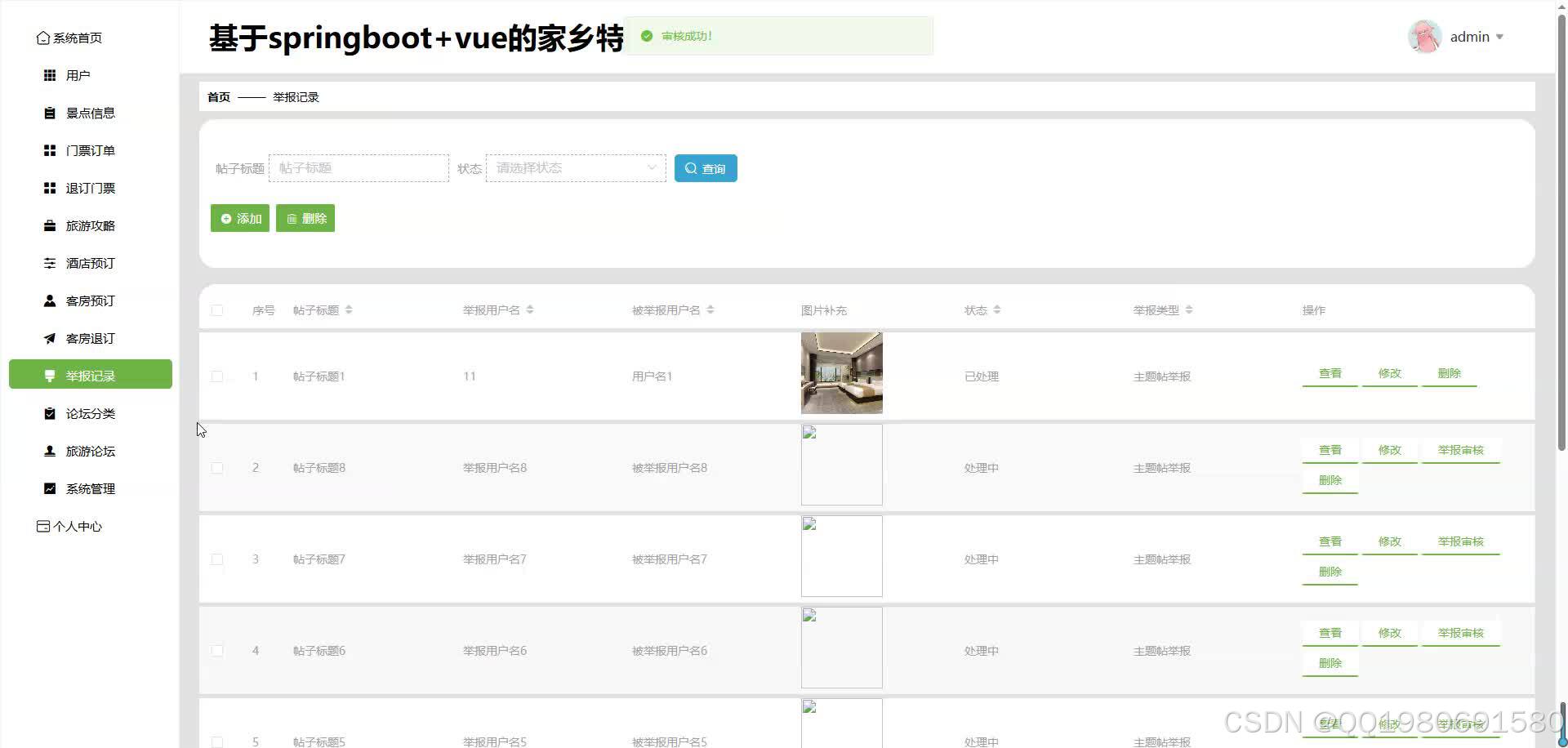This screenshot has width=1568, height=748.
Task: Click the clipboard icon next to 景点信息
Action: 50,113
